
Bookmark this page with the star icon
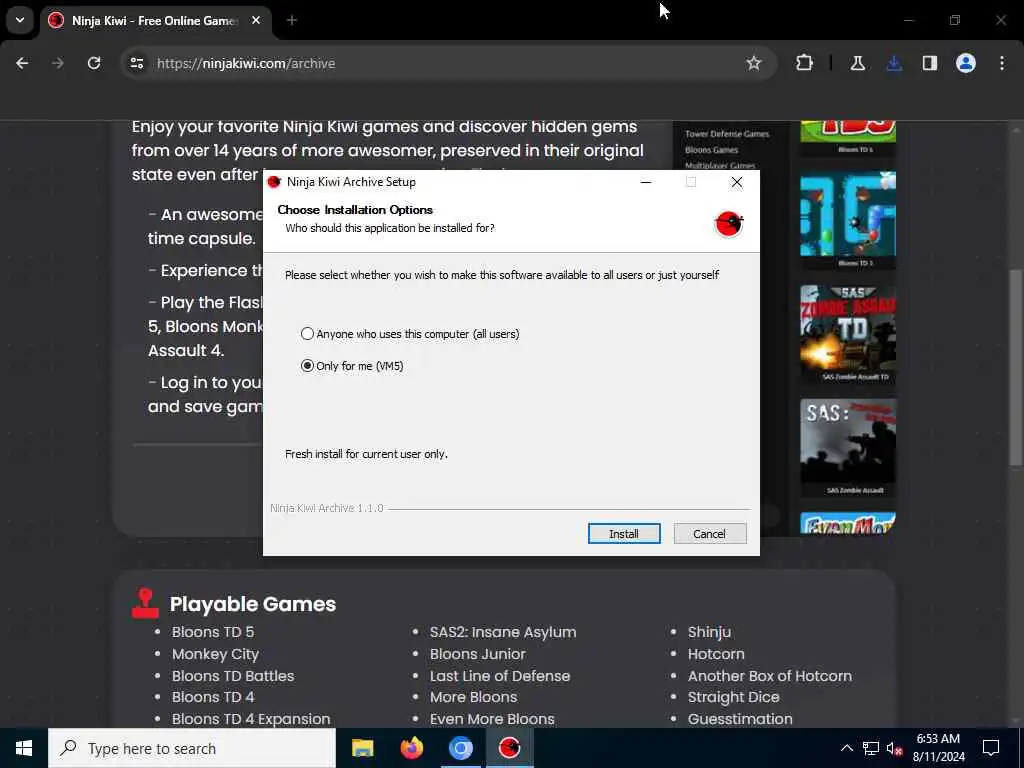(754, 63)
